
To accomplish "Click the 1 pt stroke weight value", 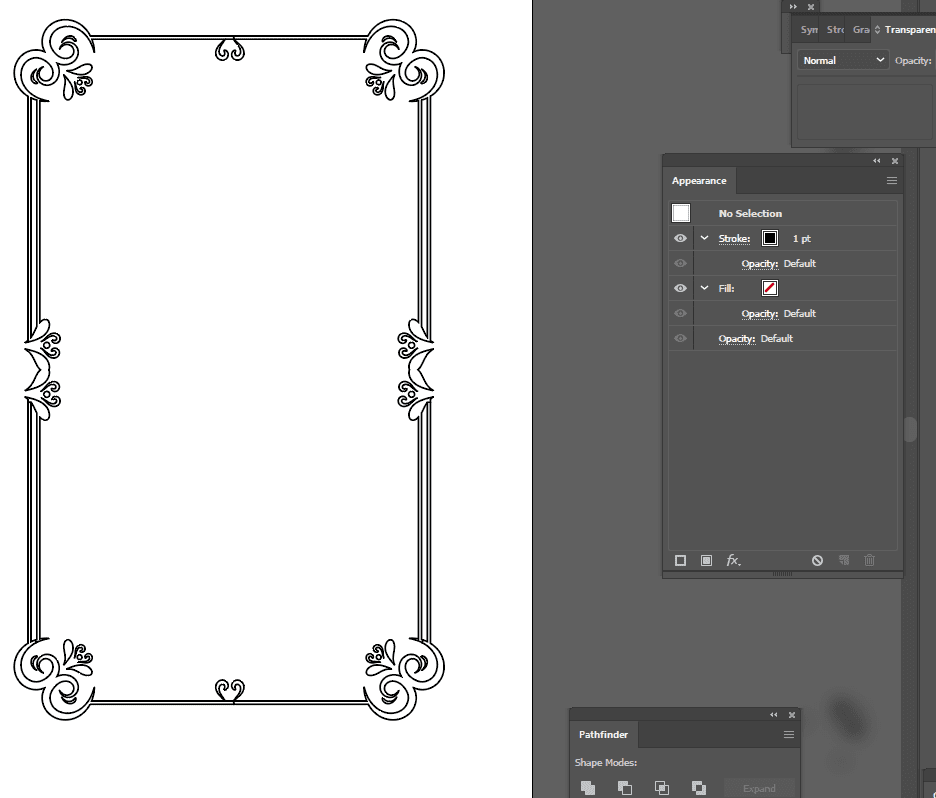I will pos(802,239).
